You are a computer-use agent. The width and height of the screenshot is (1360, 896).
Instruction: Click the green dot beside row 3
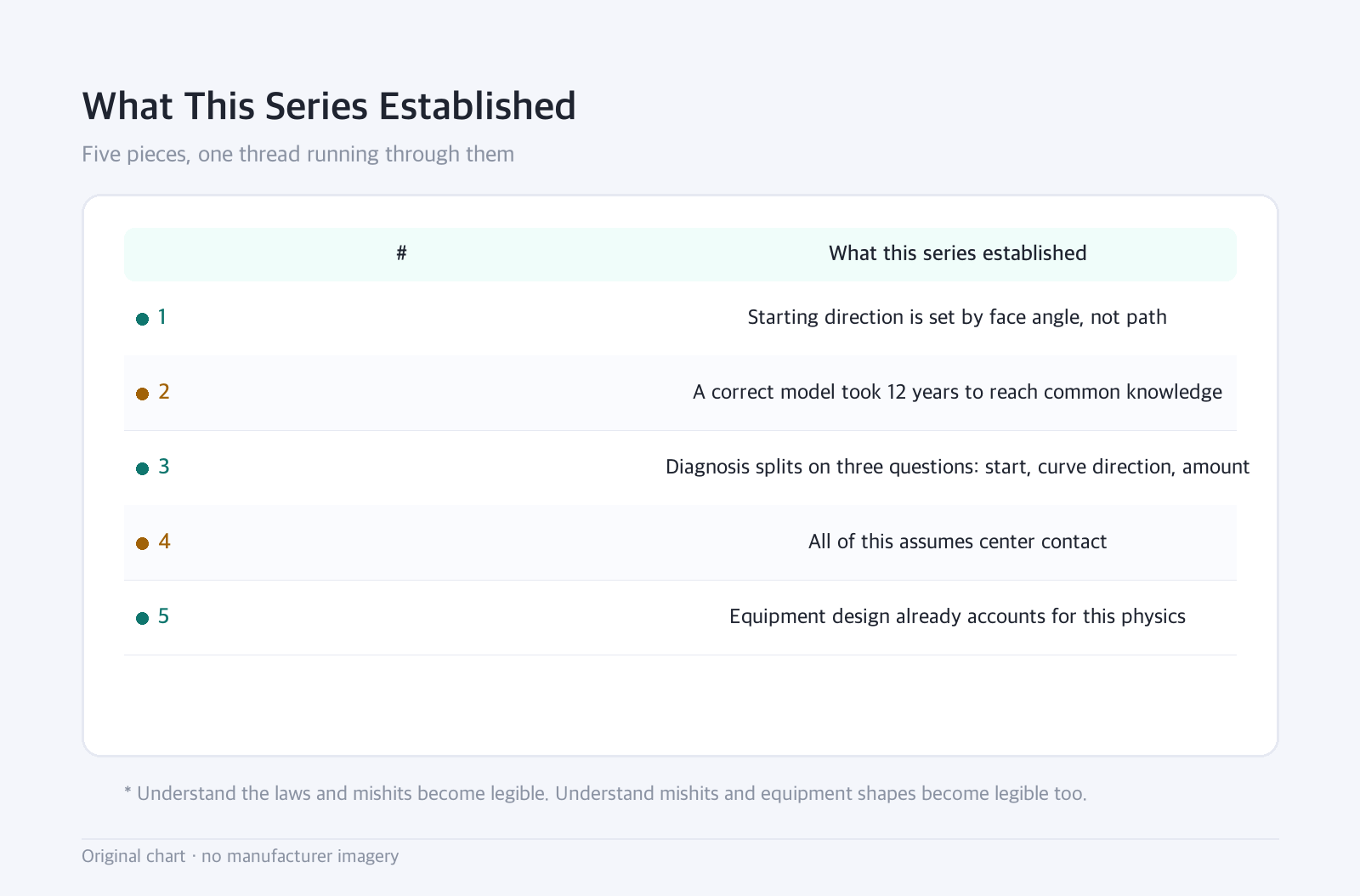pos(143,469)
